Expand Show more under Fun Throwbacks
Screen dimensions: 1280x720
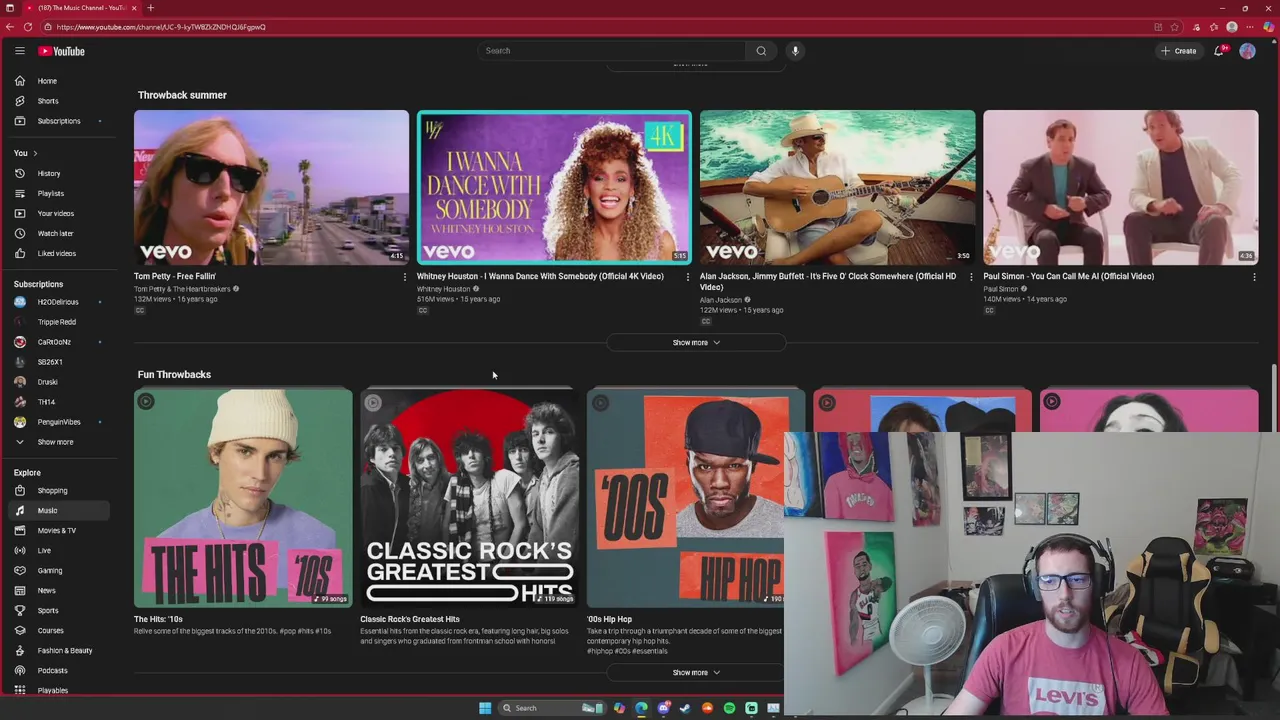click(696, 672)
